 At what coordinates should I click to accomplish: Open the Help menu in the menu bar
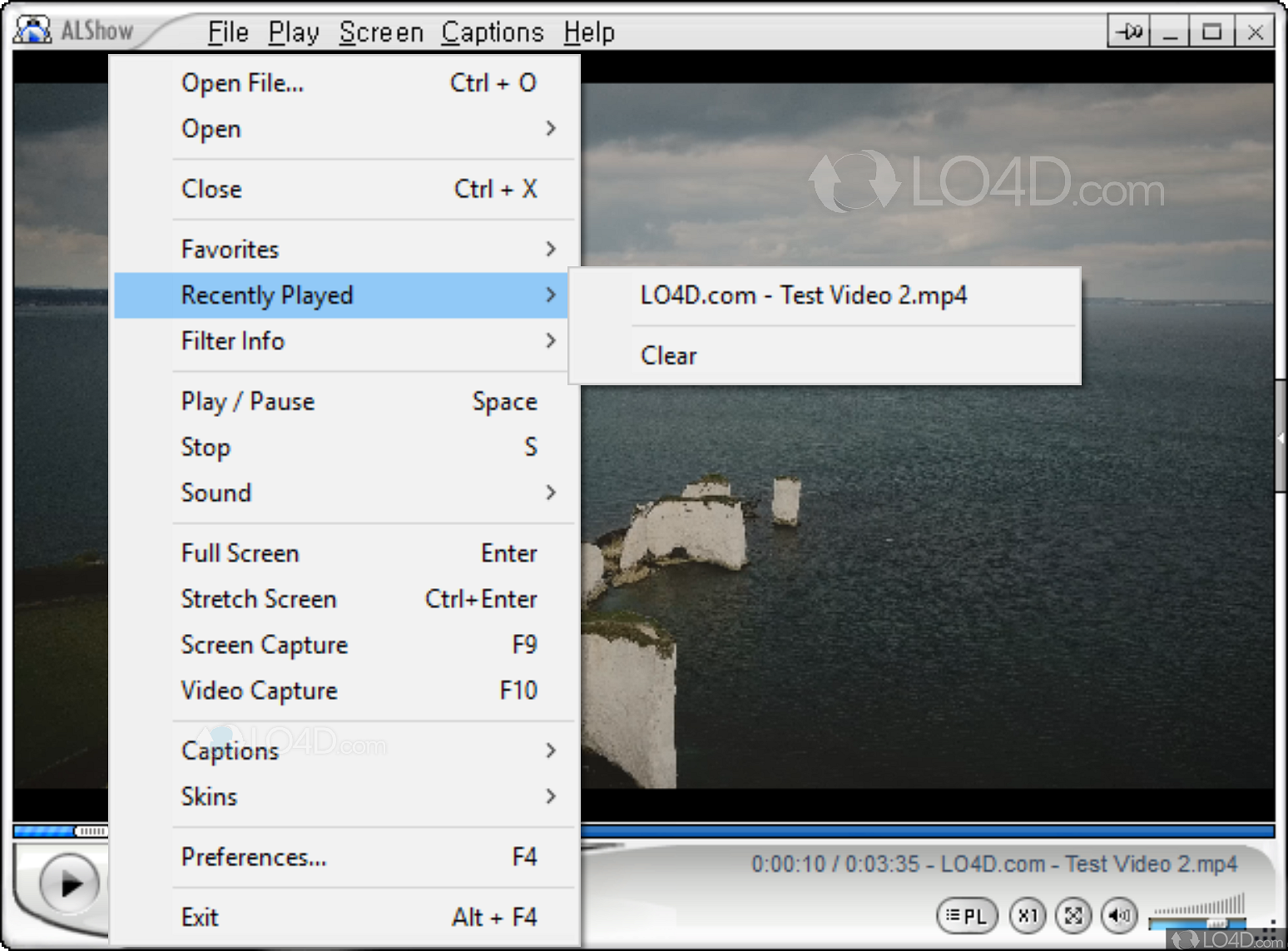click(x=589, y=32)
